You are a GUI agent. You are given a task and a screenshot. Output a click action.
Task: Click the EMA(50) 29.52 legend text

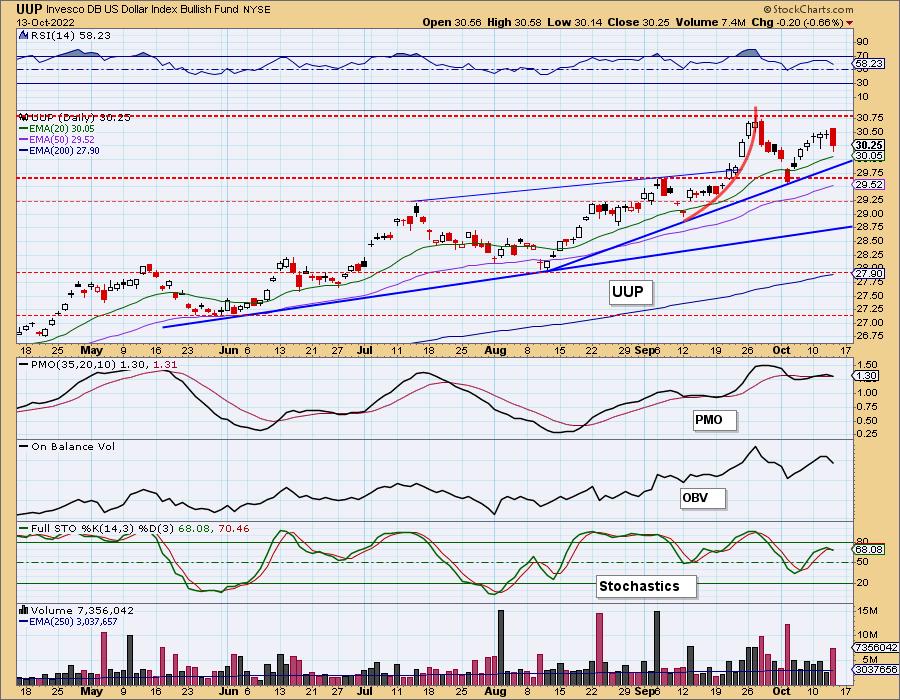pos(62,139)
